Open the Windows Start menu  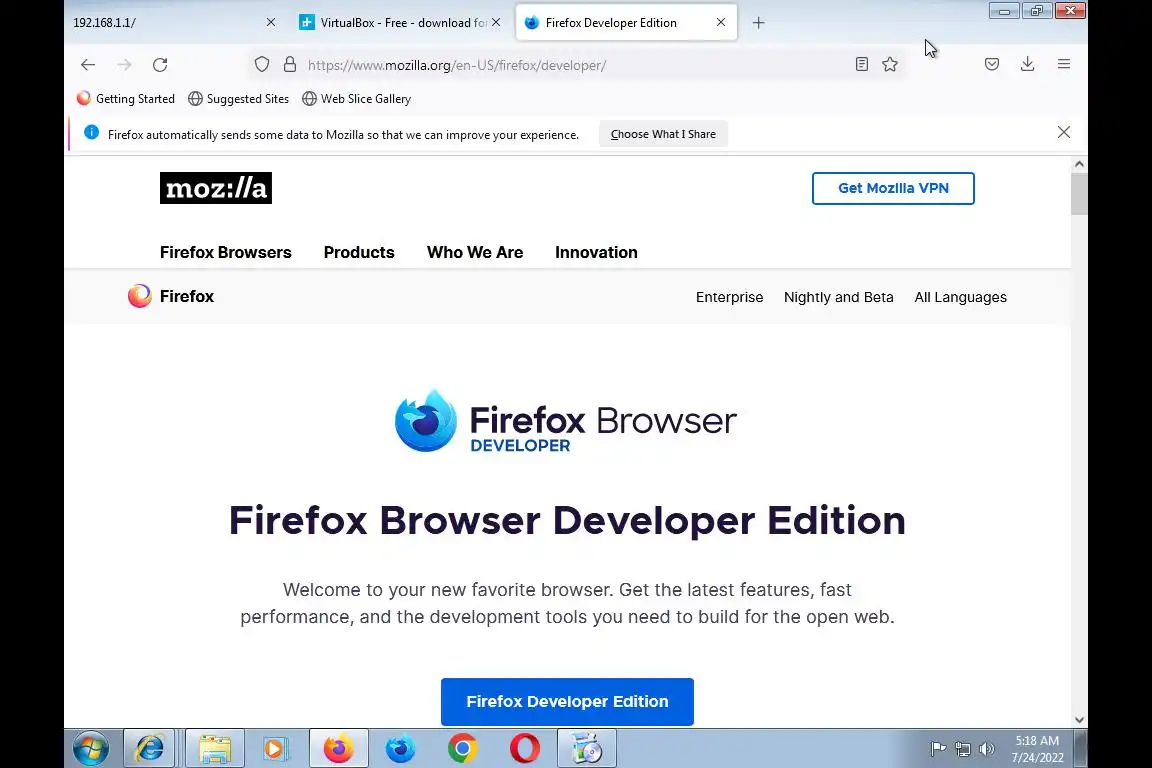91,749
